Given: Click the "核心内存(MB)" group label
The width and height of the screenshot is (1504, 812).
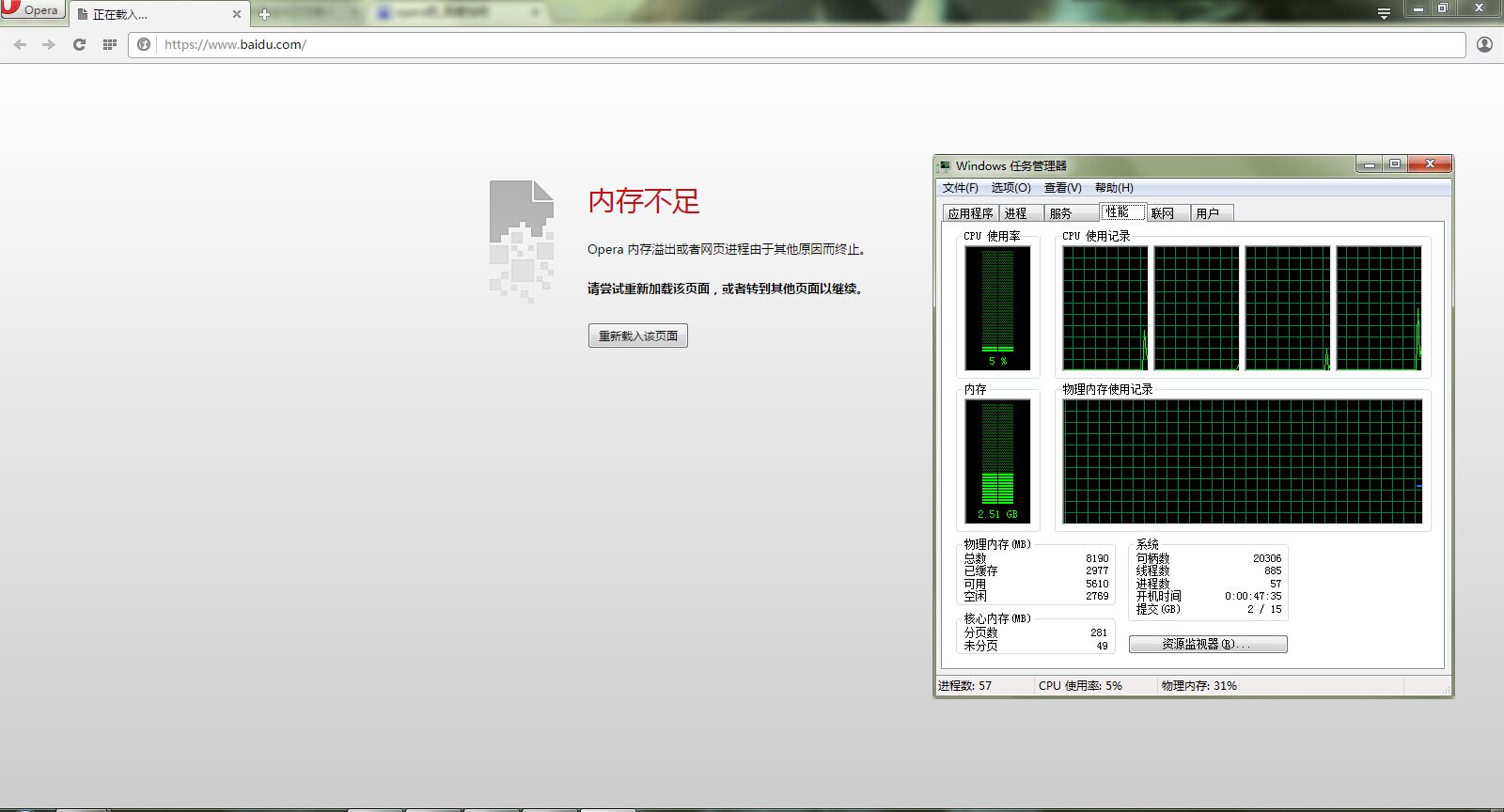Looking at the screenshot, I should (x=997, y=618).
